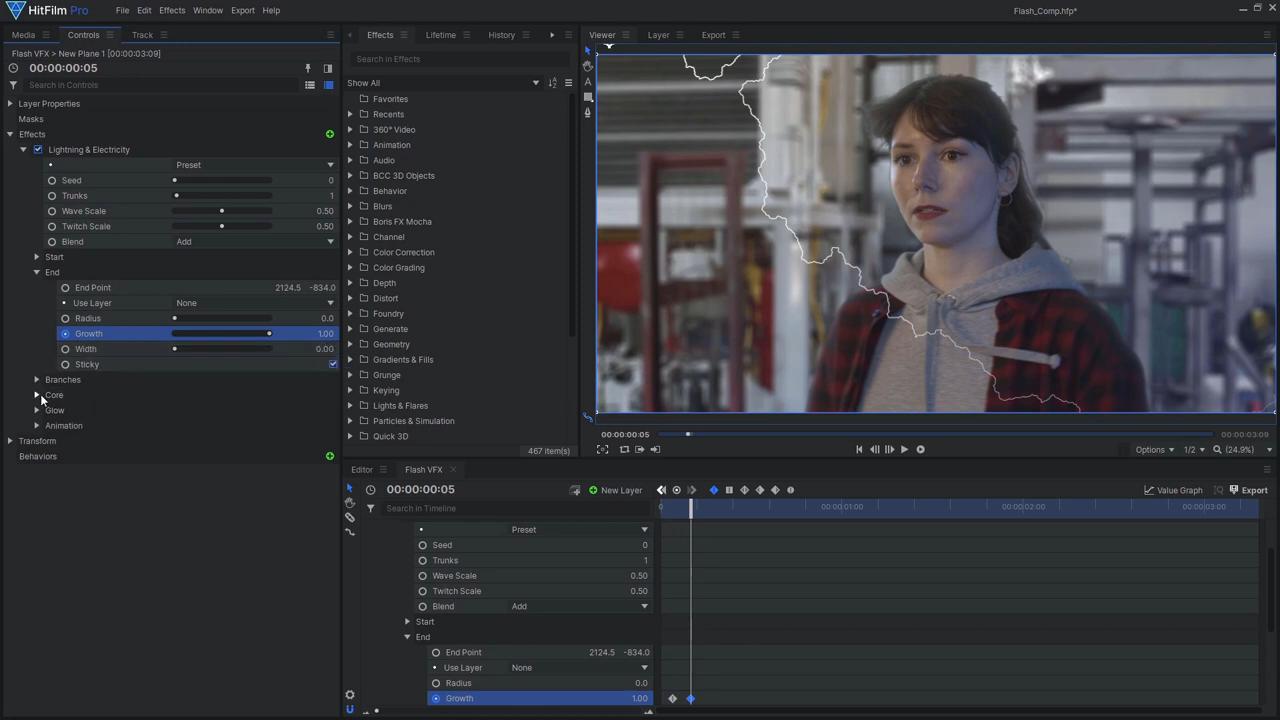The image size is (1280, 720).
Task: Adjust the Growth slider in Controls
Action: click(x=221, y=334)
